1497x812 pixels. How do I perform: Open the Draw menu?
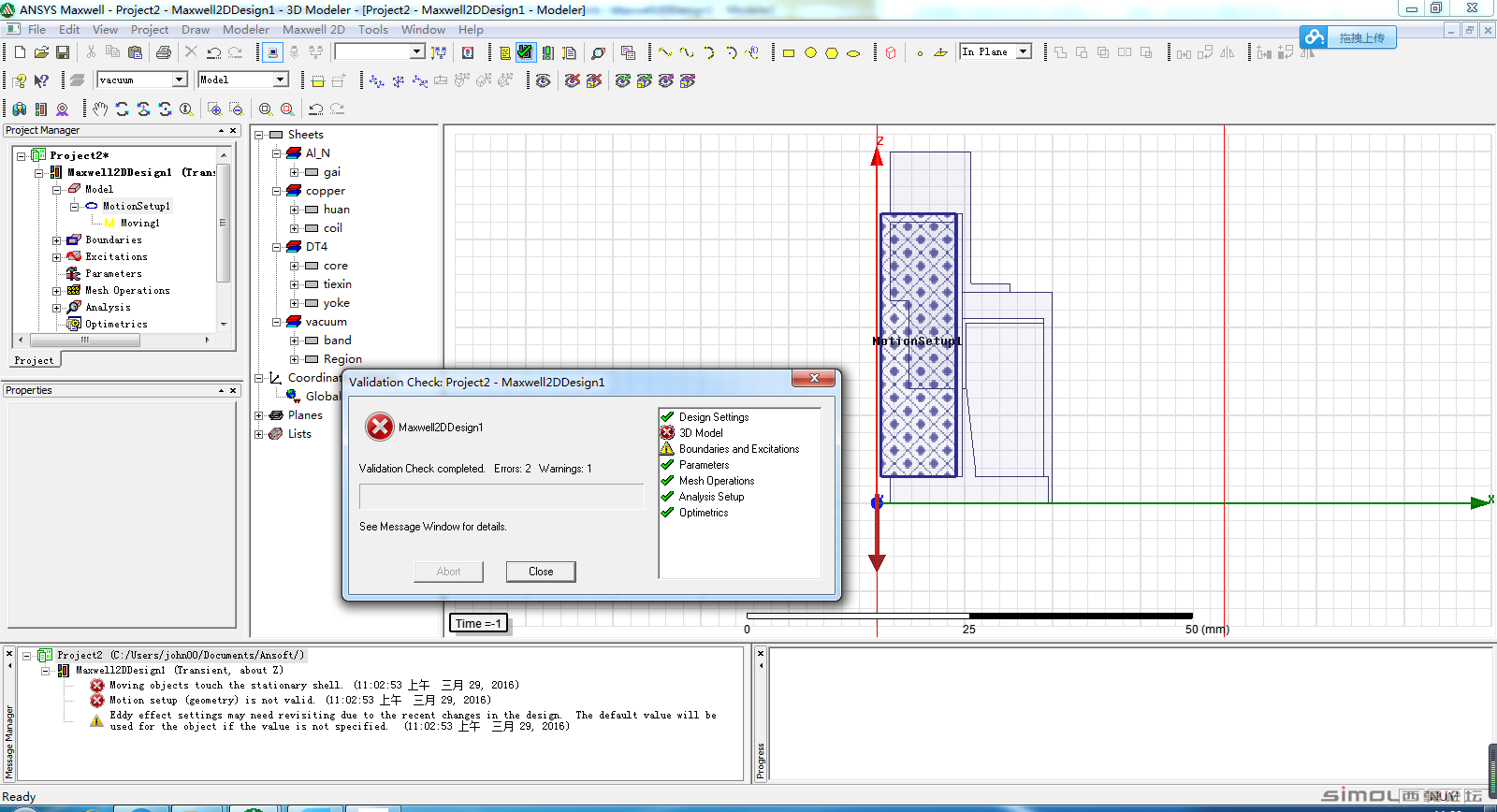tap(196, 29)
